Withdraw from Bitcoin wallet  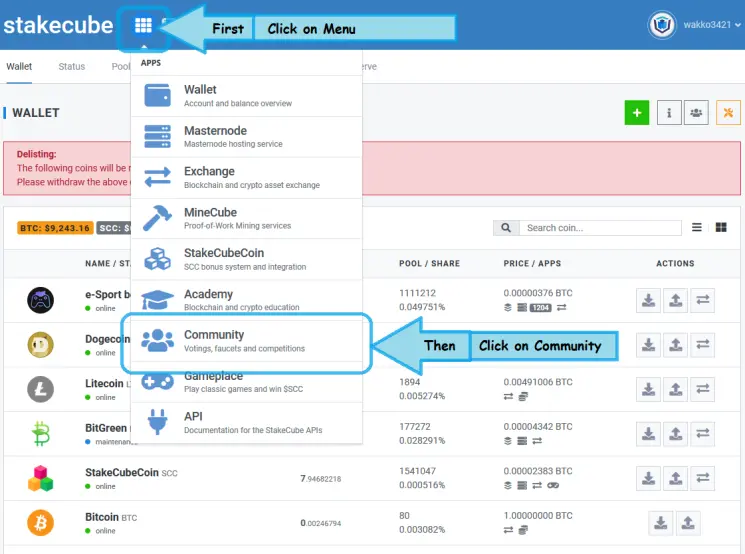coord(688,523)
